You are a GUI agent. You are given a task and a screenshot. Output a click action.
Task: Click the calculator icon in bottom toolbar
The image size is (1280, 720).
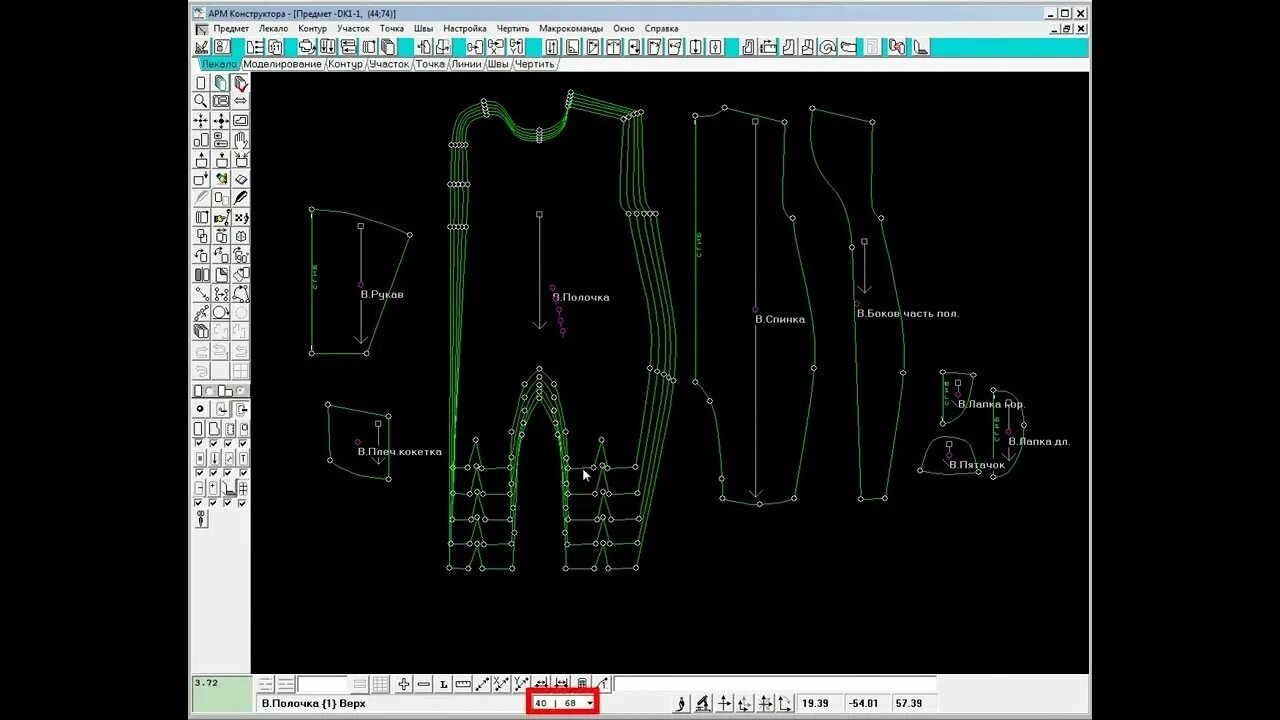point(581,684)
